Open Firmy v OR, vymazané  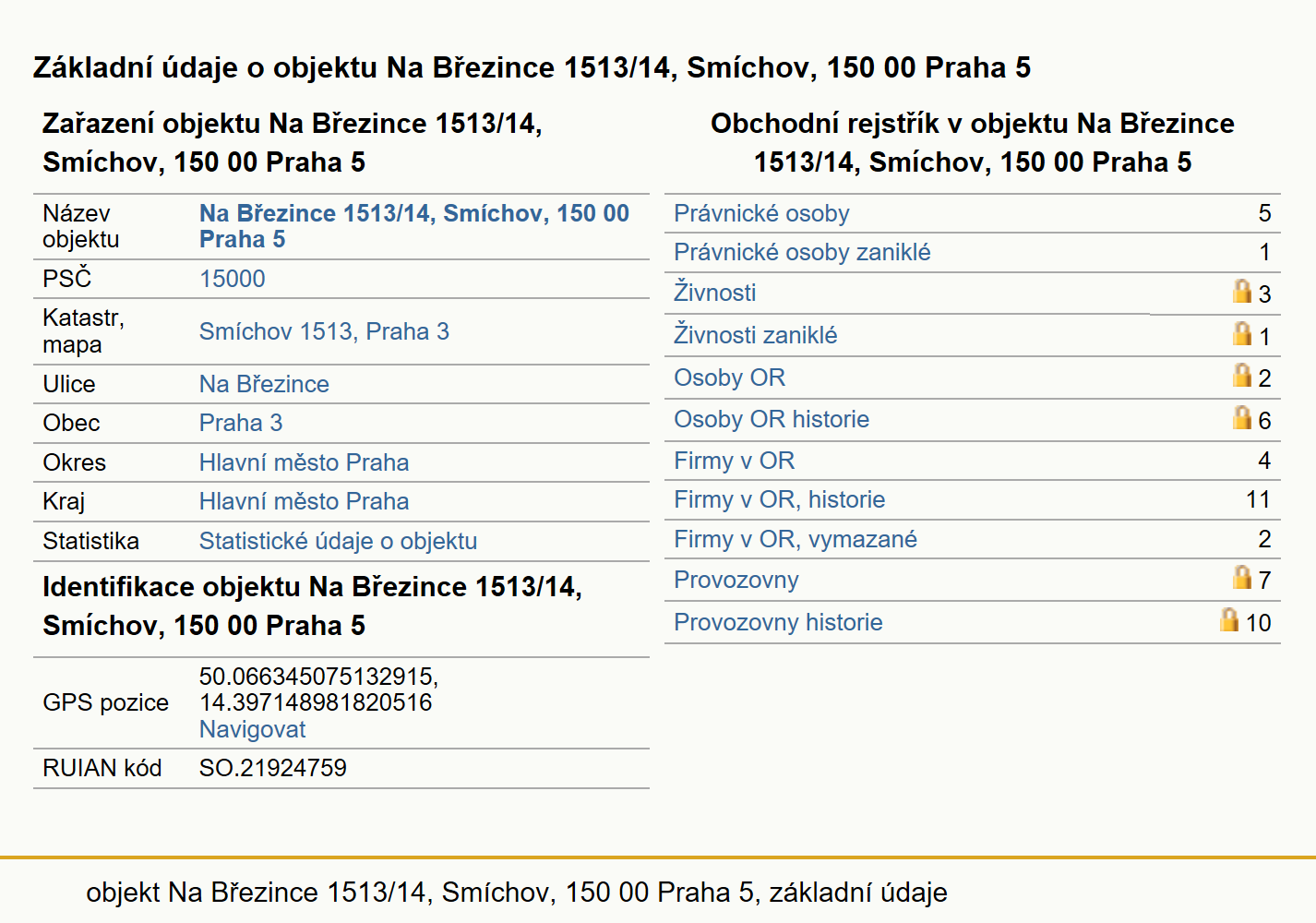pyautogui.click(x=795, y=539)
